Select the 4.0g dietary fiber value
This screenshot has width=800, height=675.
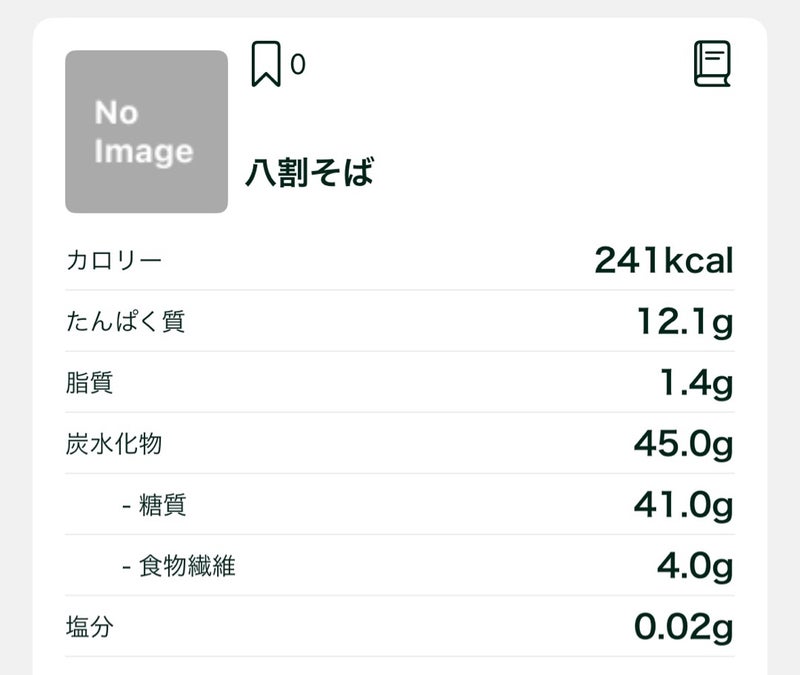[695, 566]
